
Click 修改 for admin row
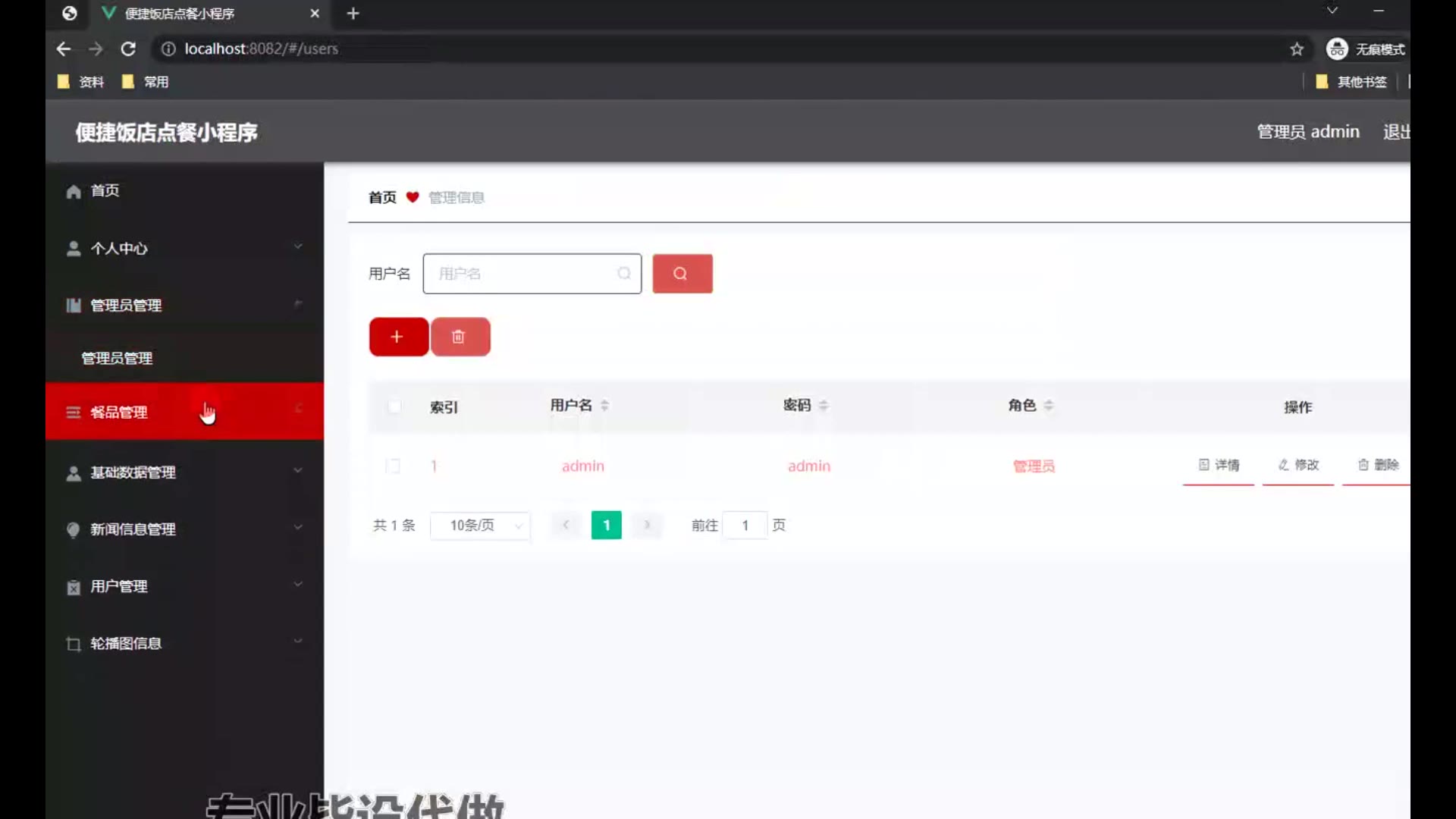(1298, 465)
